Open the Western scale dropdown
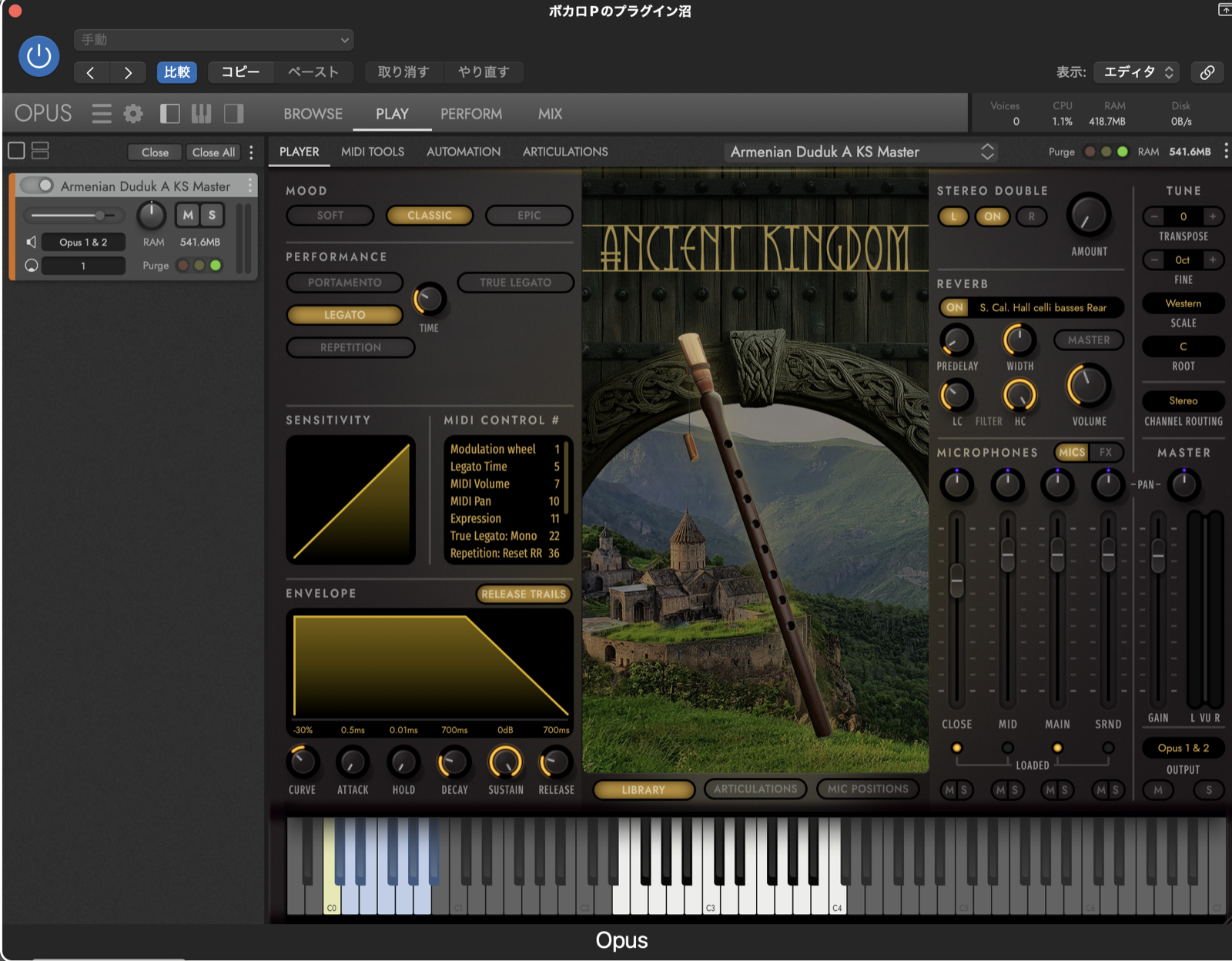This screenshot has height=961, width=1232. (1183, 303)
